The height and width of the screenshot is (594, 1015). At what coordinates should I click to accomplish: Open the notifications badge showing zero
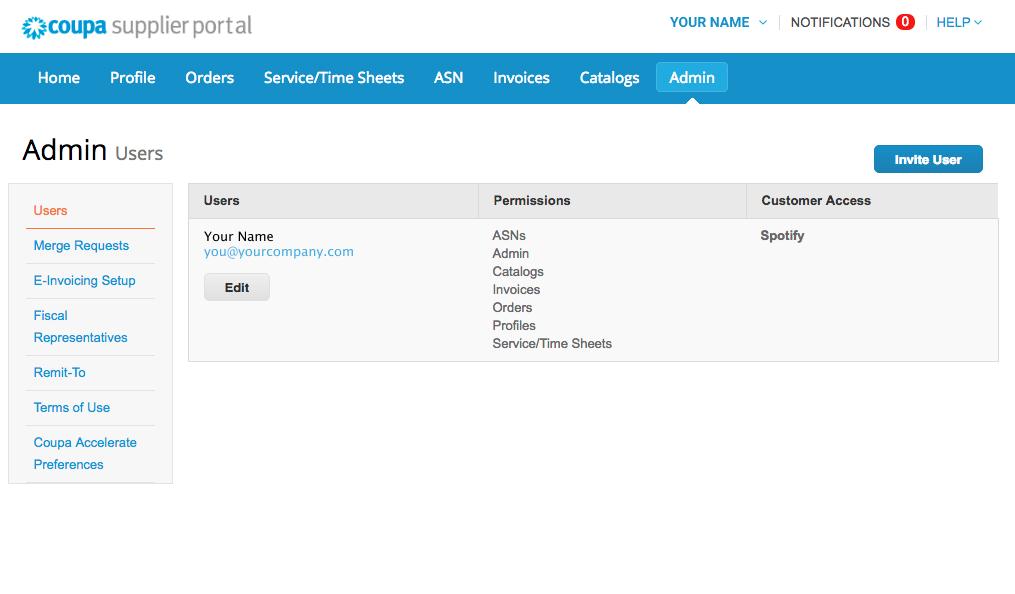[903, 22]
